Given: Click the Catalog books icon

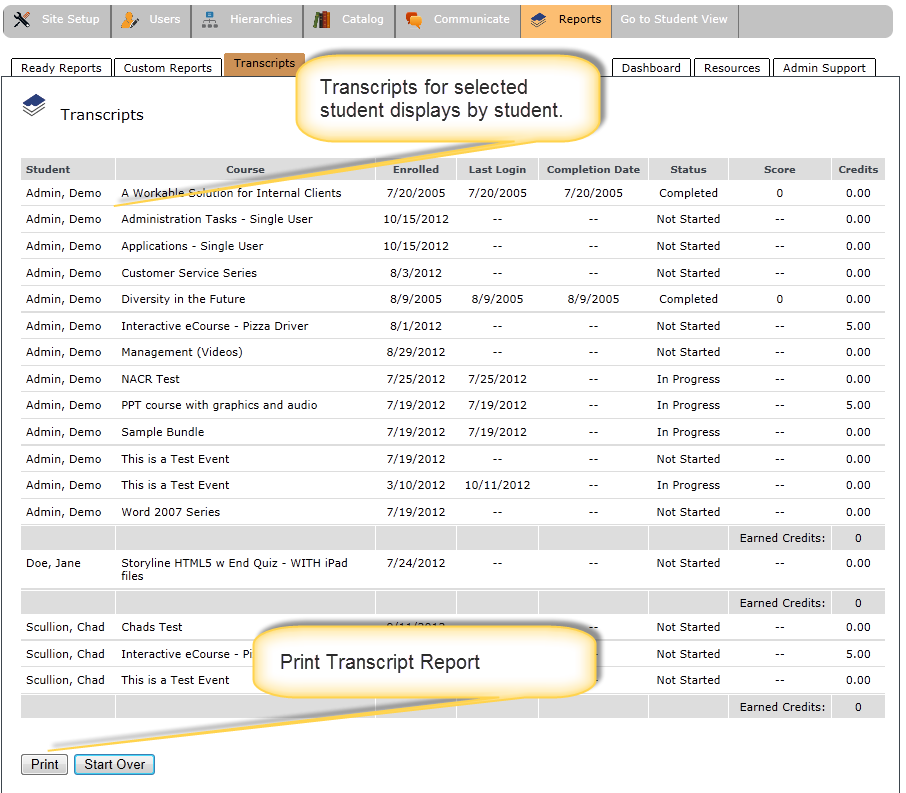Looking at the screenshot, I should 322,20.
